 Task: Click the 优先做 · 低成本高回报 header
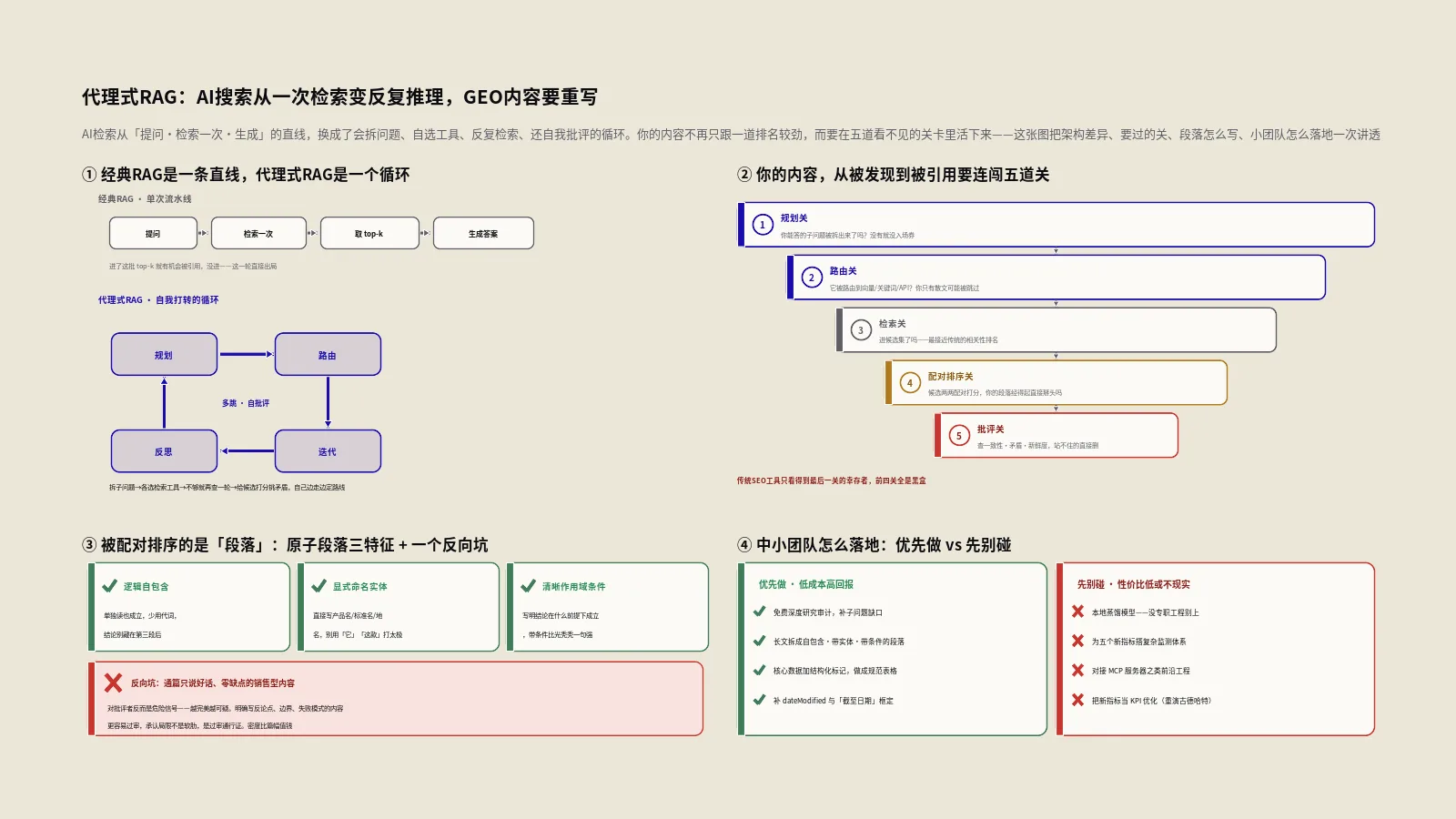tap(805, 584)
